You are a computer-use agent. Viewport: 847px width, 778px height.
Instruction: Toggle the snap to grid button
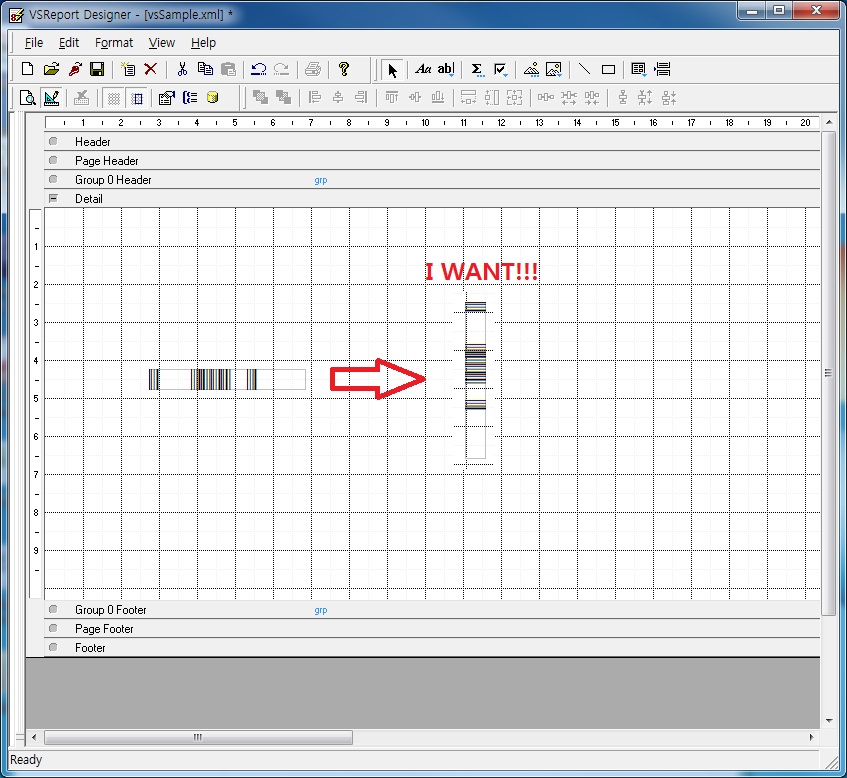pyautogui.click(x=137, y=98)
